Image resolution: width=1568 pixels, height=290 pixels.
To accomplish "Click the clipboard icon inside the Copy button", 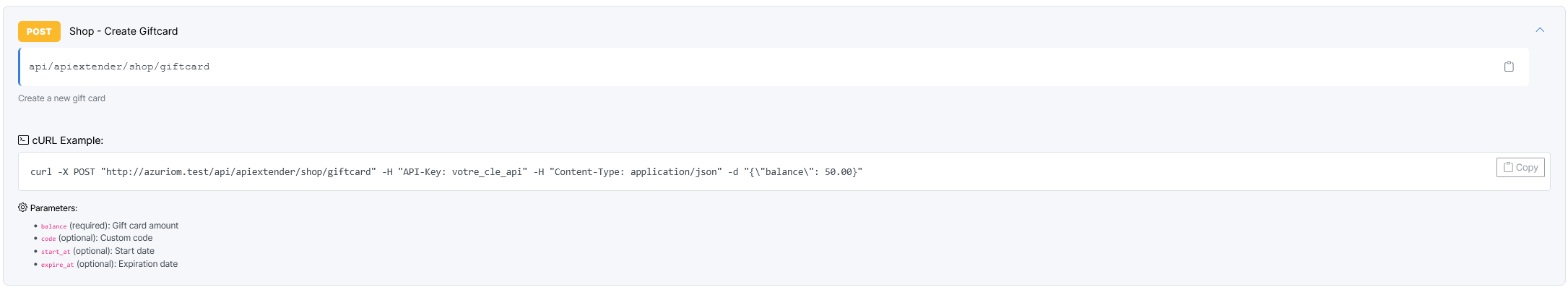I will tap(1508, 168).
